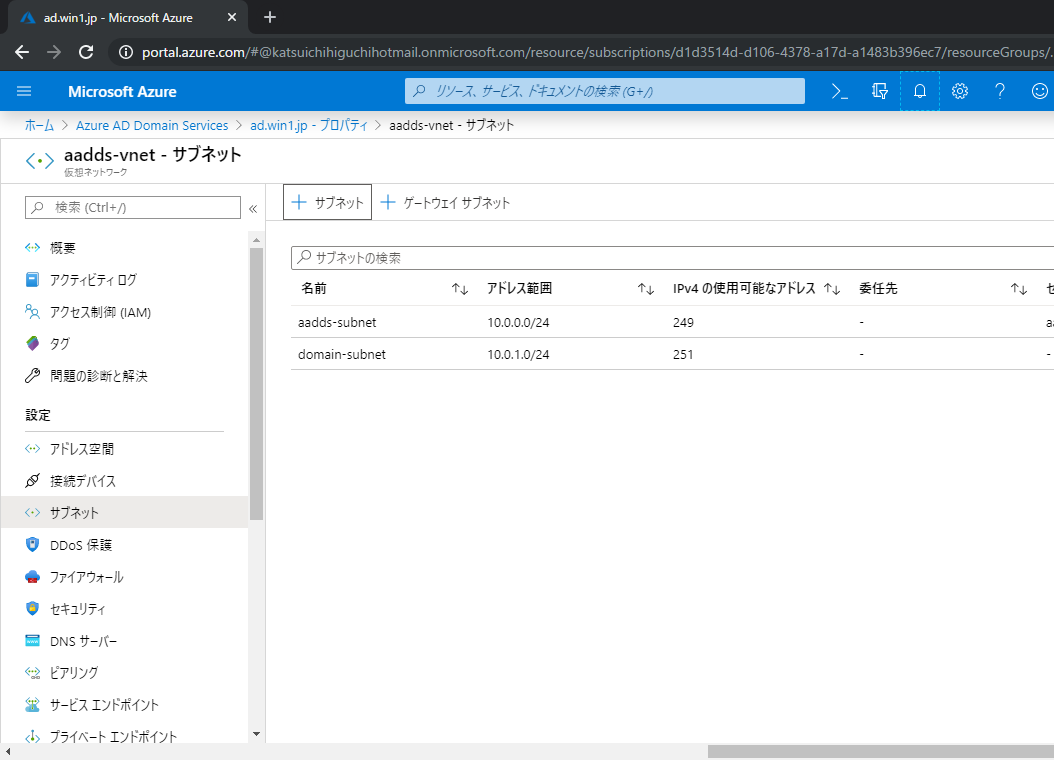Click the side menu scrollbar up arrow
The width and height of the screenshot is (1054, 760).
click(256, 240)
